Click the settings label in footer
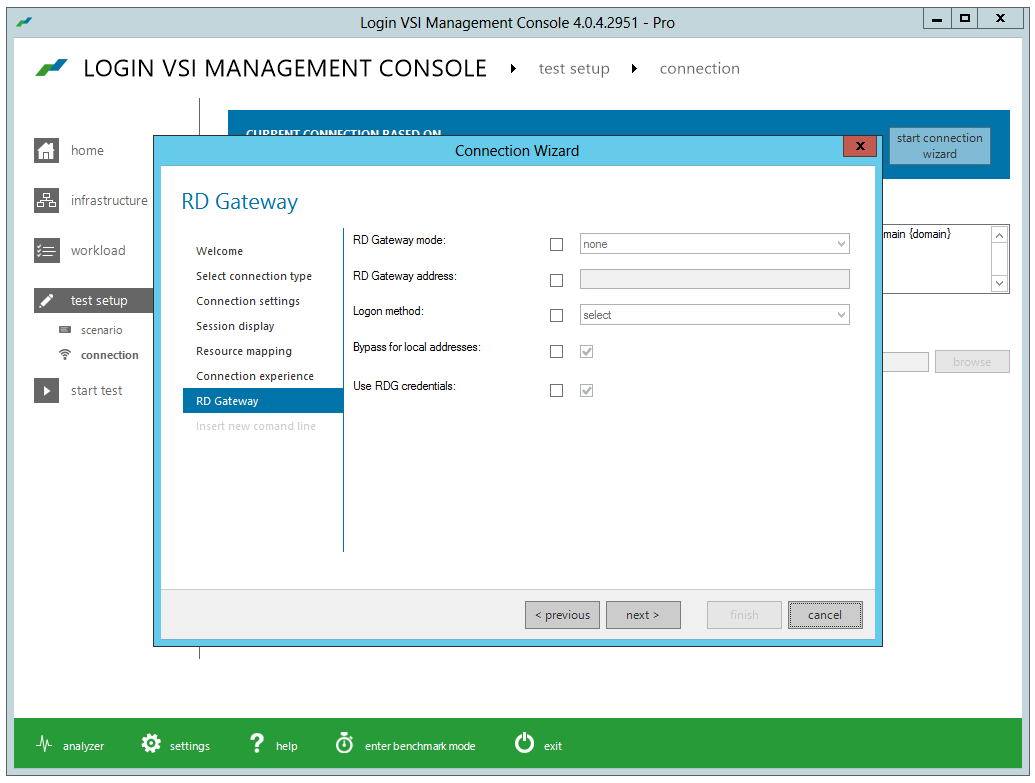The width and height of the screenshot is (1035, 783). coord(189,746)
